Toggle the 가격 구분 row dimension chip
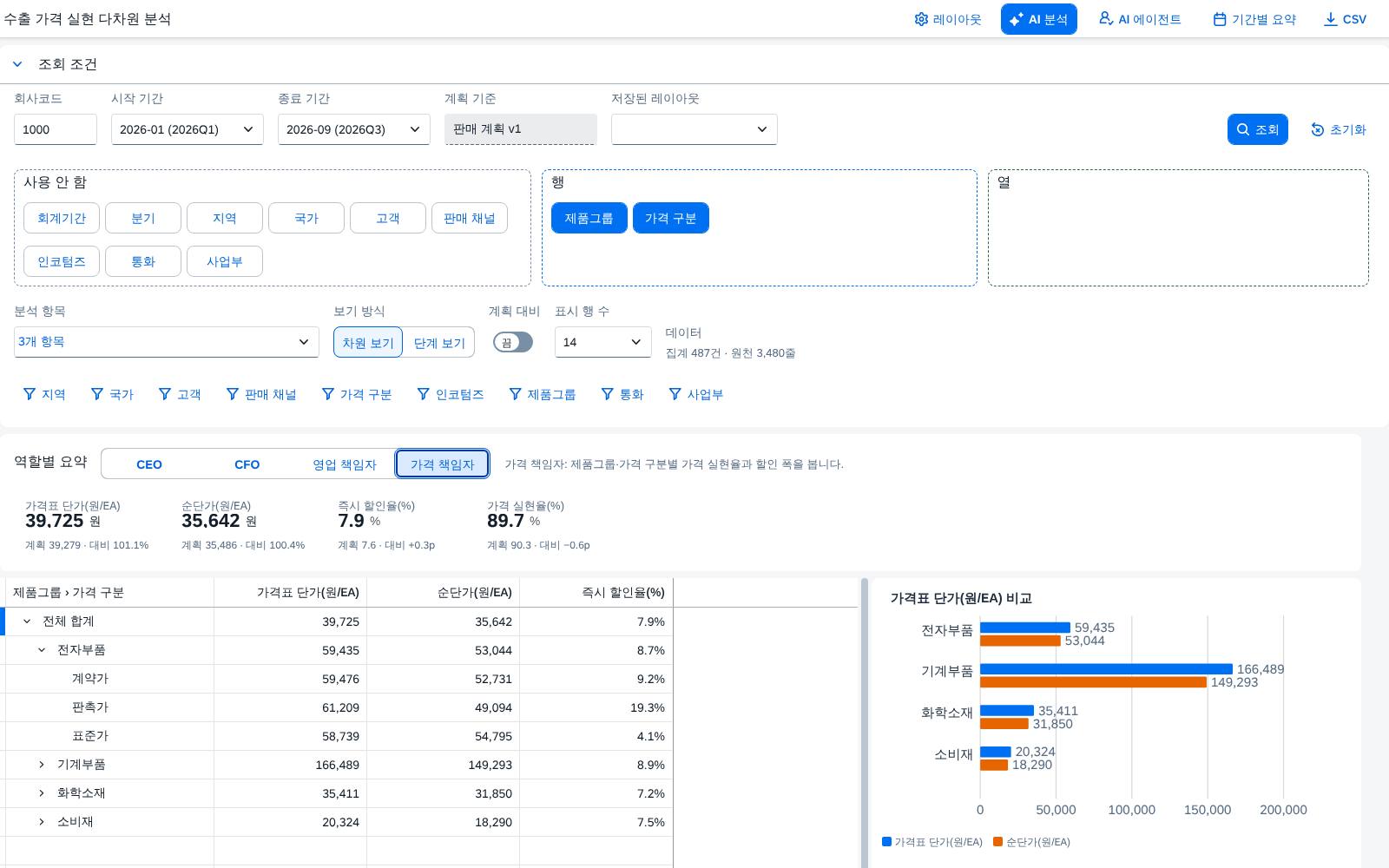The width and height of the screenshot is (1389, 868). 671,218
